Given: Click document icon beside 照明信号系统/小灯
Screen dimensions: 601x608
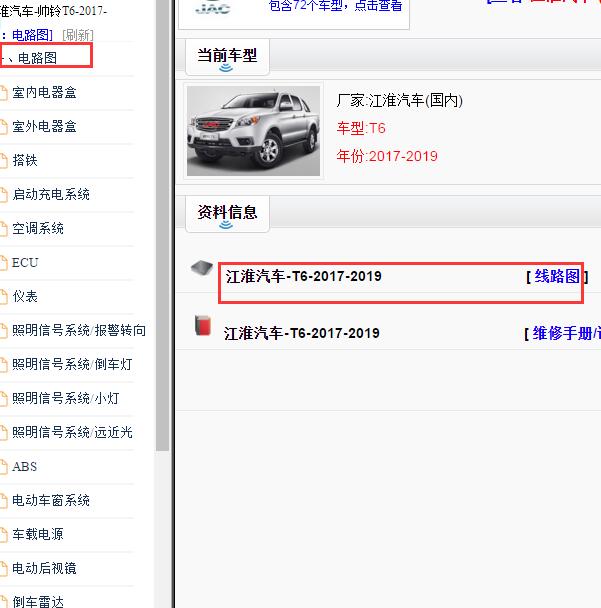Looking at the screenshot, I should point(3,399).
